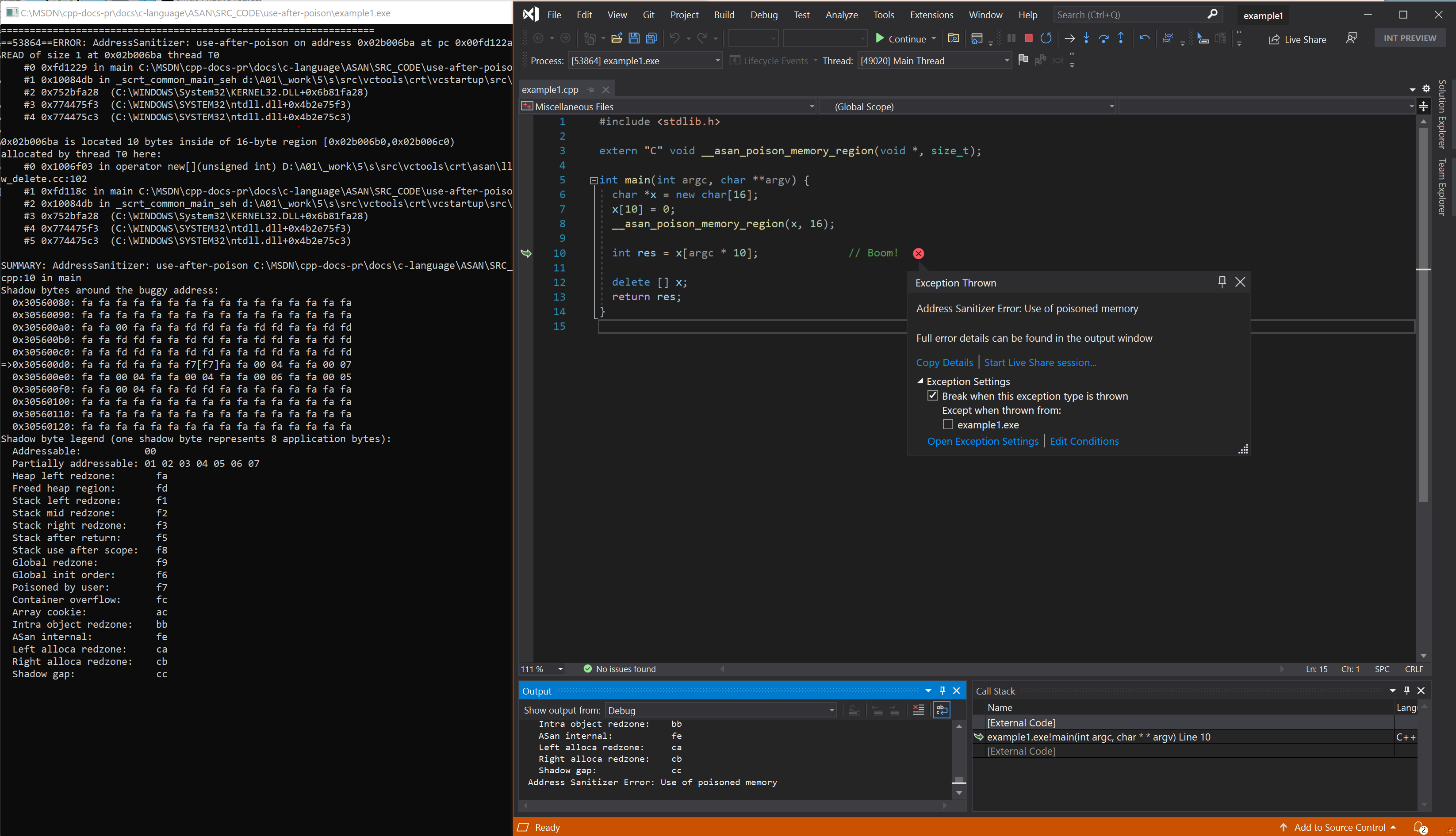Click the Start Live Share session link

pyautogui.click(x=1039, y=362)
